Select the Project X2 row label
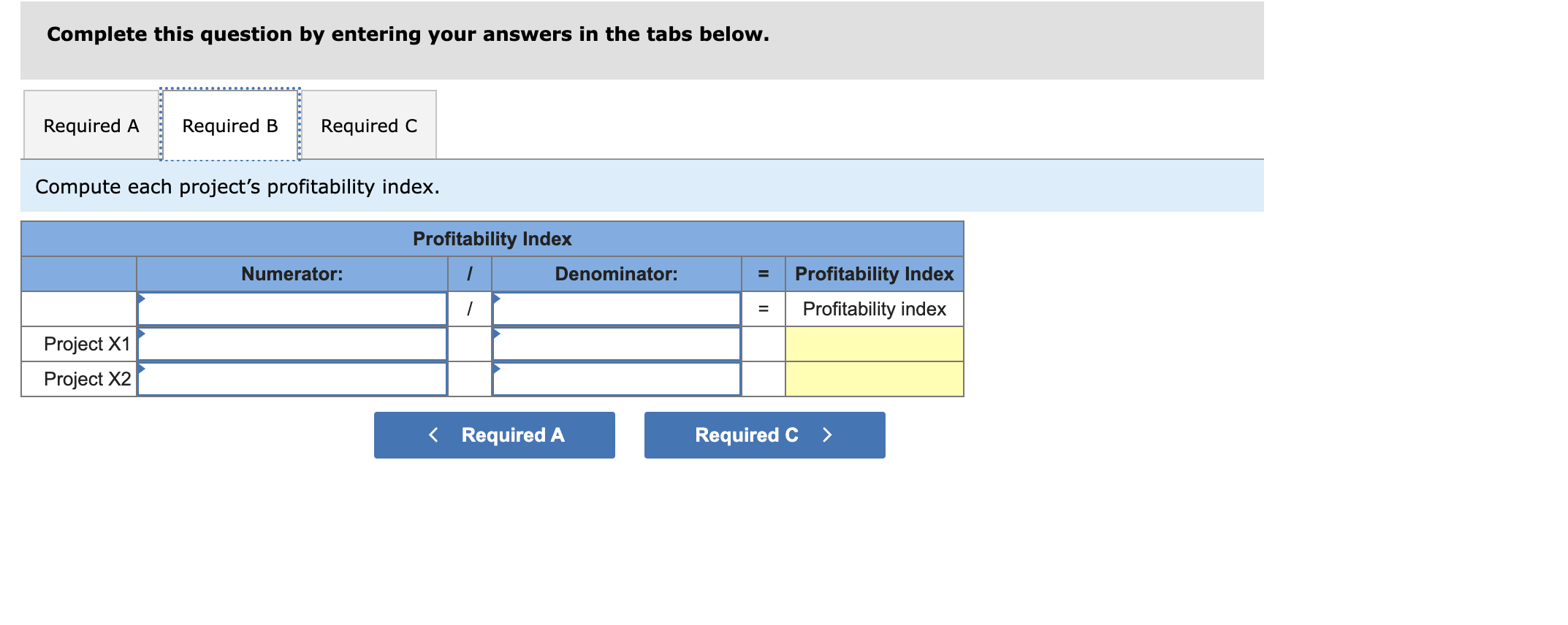This screenshot has width=1568, height=625. 78,378
